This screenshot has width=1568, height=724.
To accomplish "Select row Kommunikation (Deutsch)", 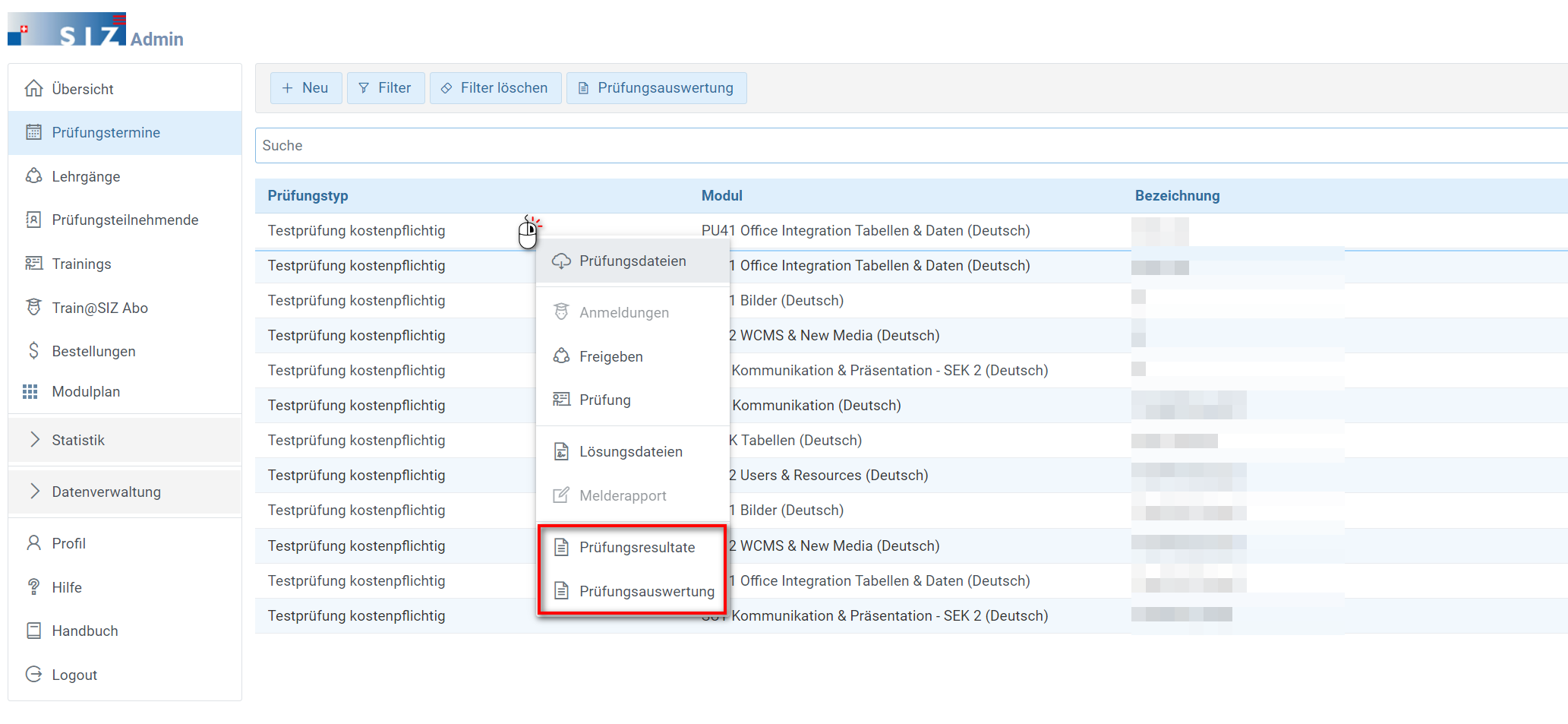I will click(x=911, y=405).
